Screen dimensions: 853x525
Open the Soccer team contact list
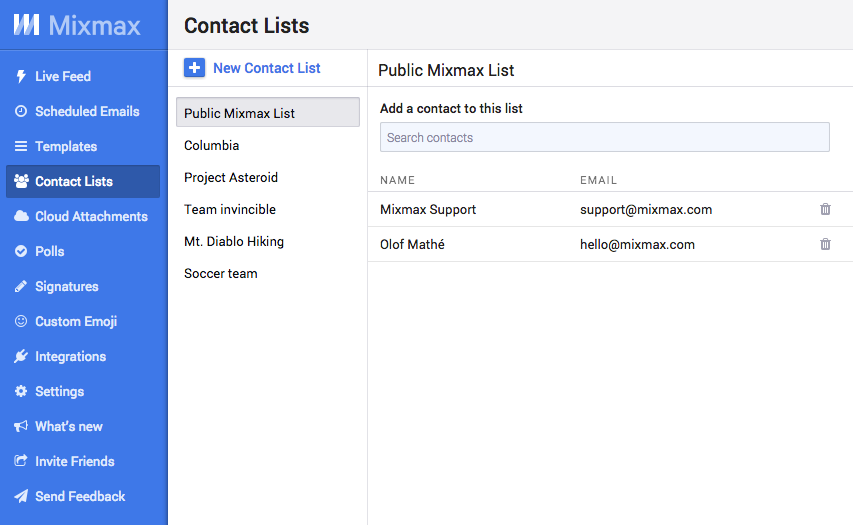[221, 273]
